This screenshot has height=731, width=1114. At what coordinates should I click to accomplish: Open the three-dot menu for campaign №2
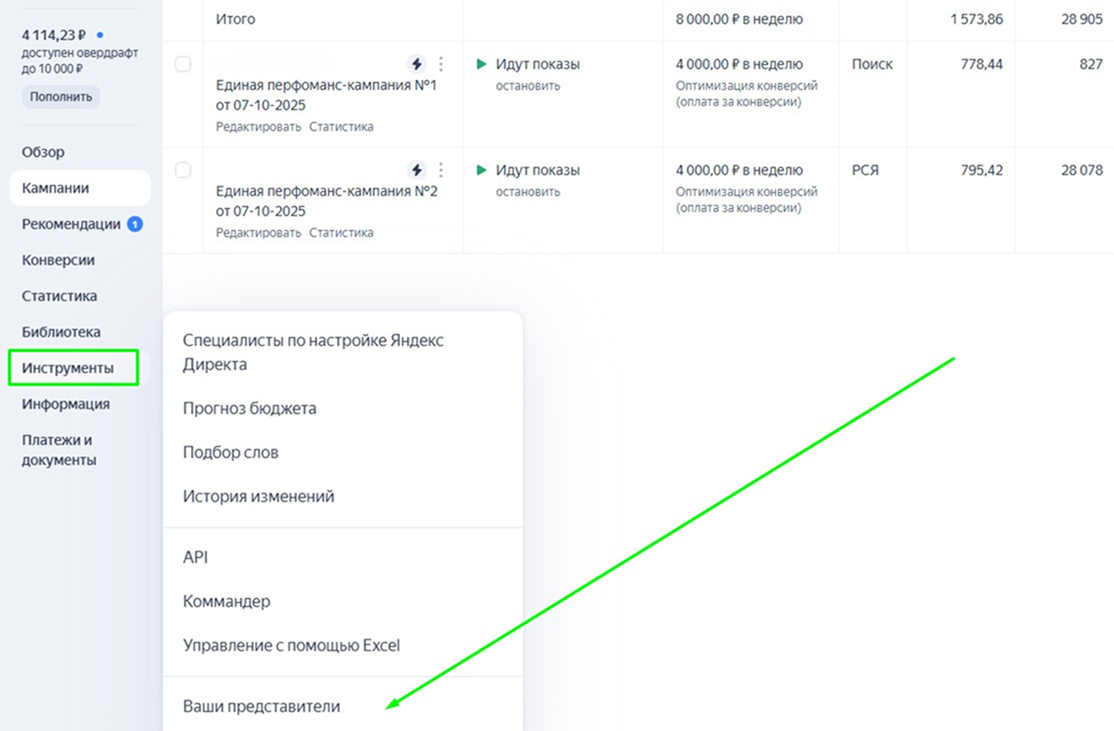tap(441, 170)
